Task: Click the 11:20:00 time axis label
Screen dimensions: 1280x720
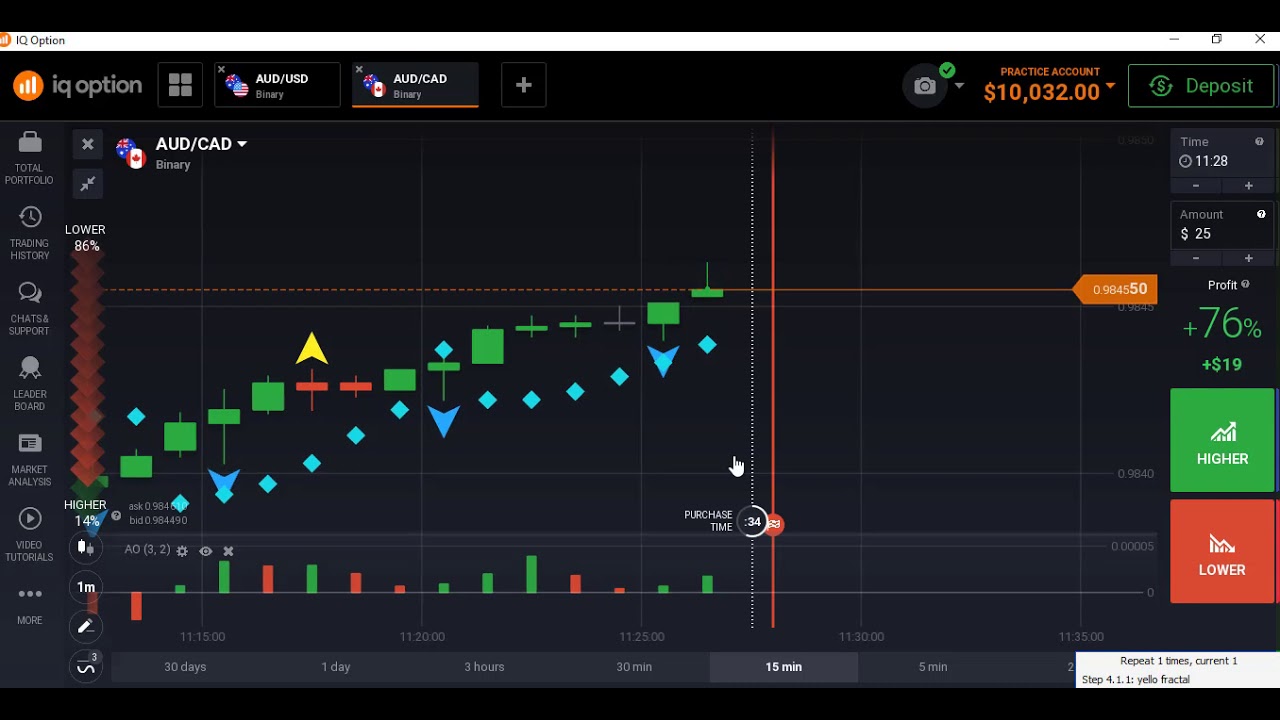Action: click(x=422, y=636)
